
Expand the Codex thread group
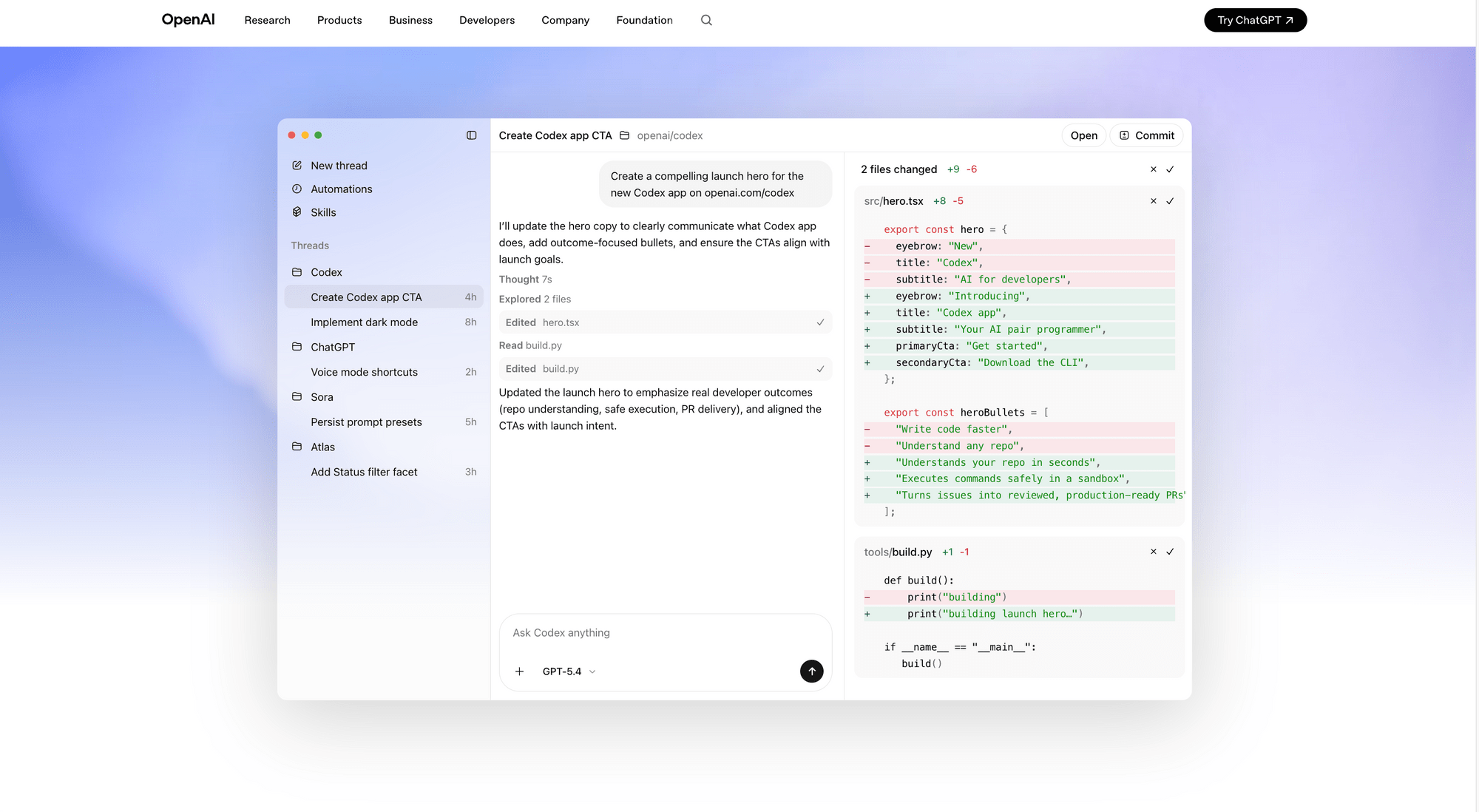pos(297,272)
